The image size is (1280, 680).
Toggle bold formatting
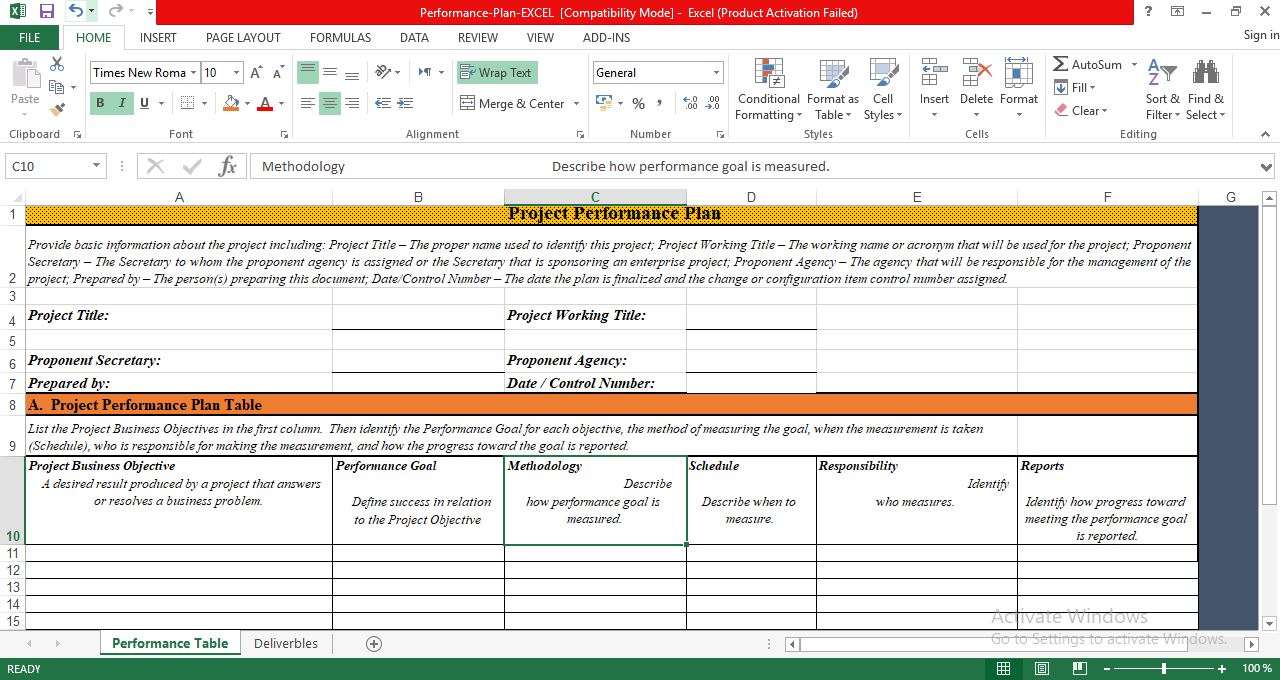pos(100,103)
